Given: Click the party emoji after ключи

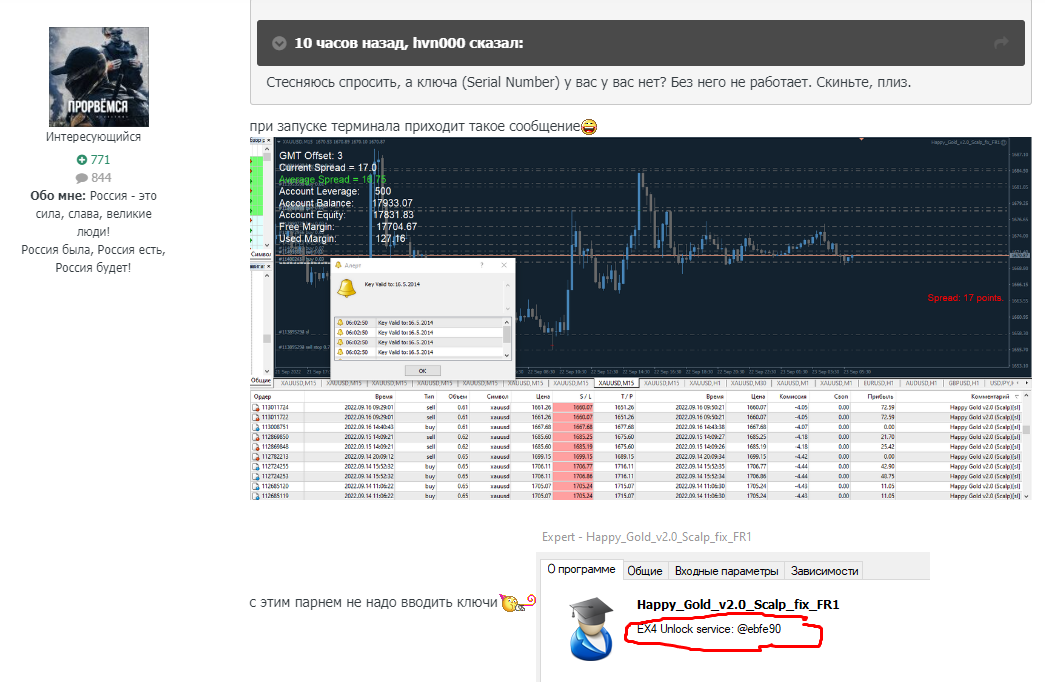Looking at the screenshot, I should 517,602.
